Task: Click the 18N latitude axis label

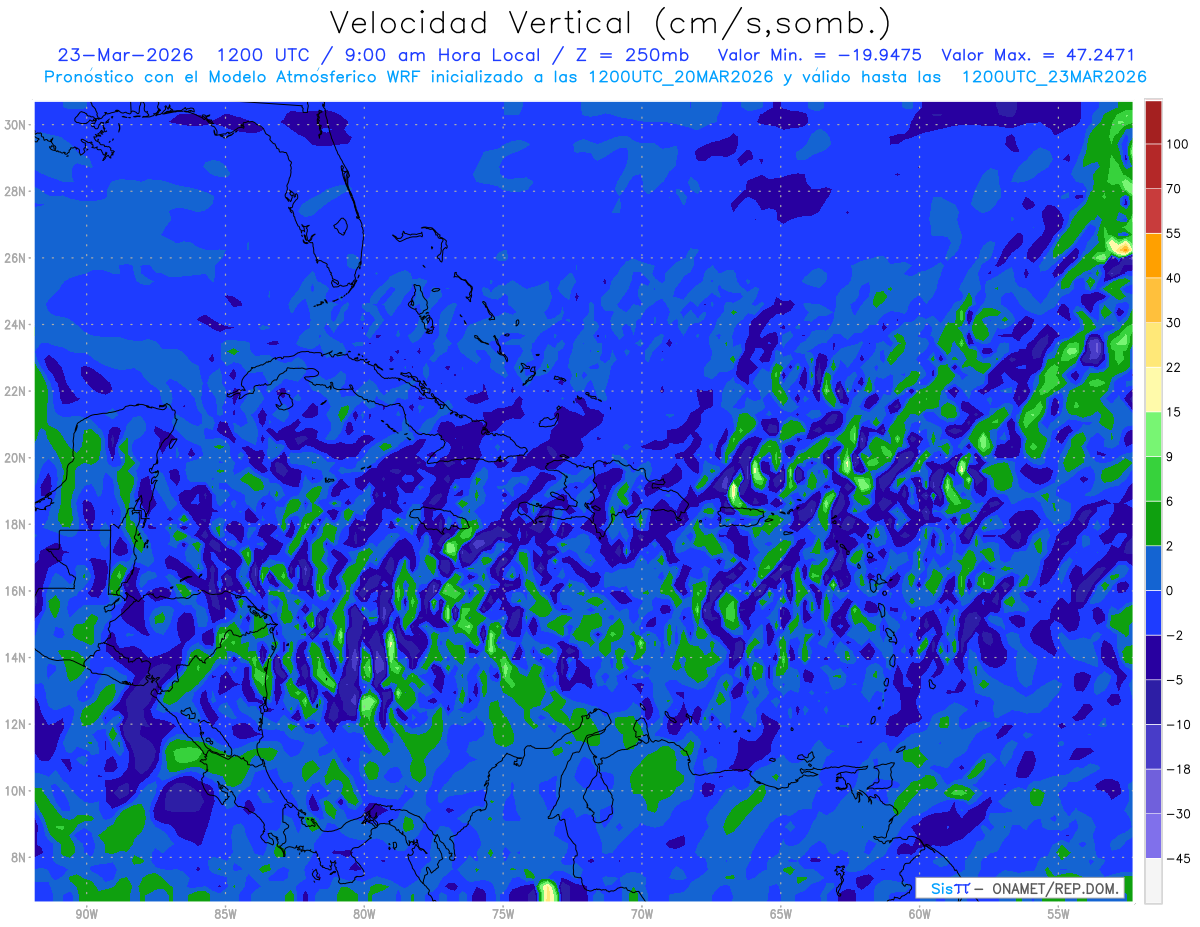Action: click(16, 524)
